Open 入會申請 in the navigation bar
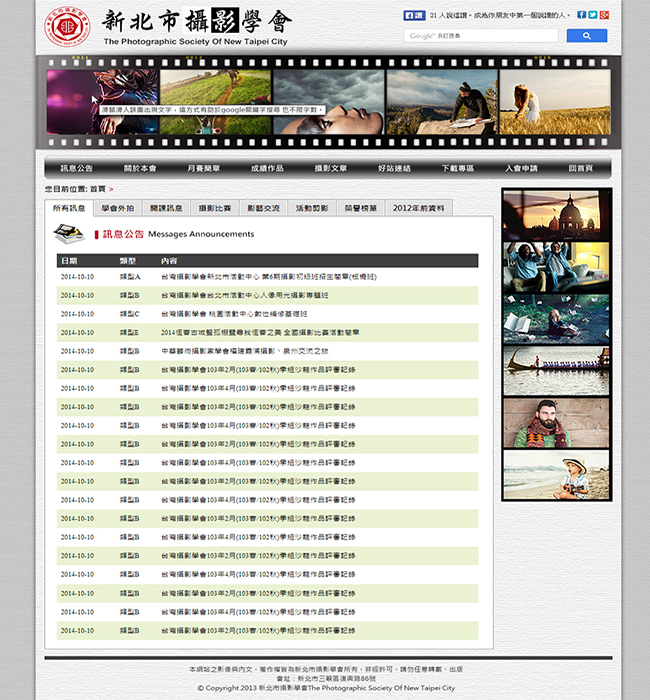The width and height of the screenshot is (650, 700). tap(521, 168)
